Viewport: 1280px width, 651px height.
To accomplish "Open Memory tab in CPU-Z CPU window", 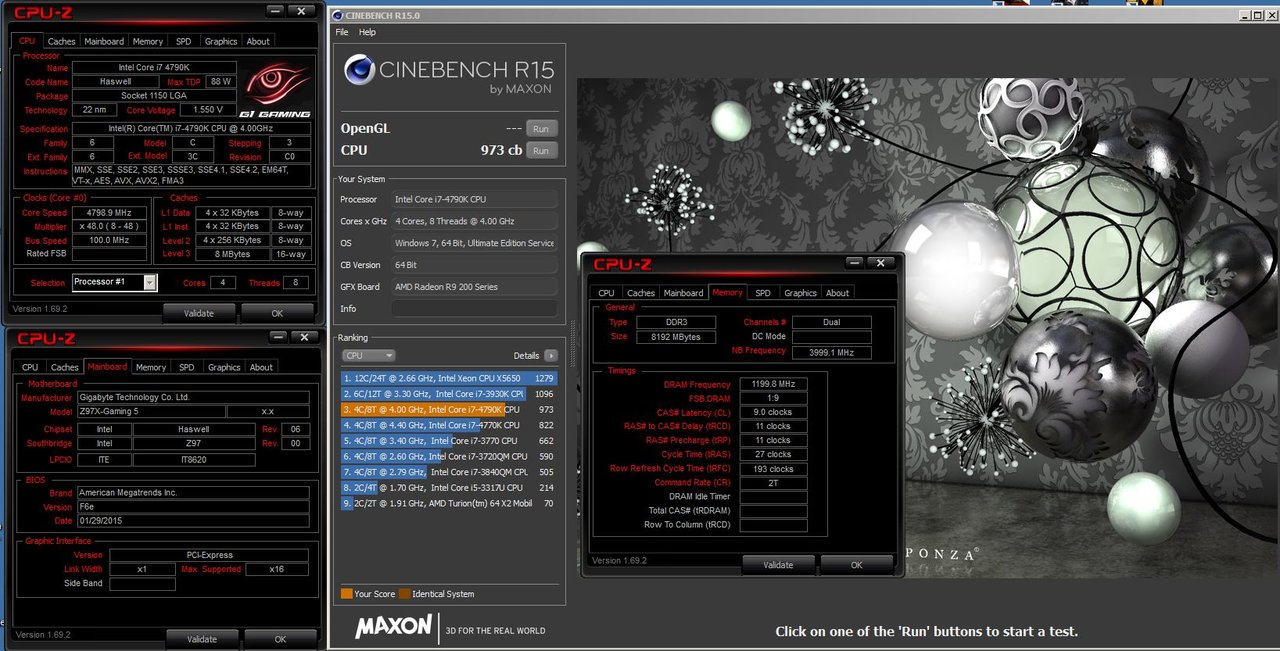I will pos(148,41).
